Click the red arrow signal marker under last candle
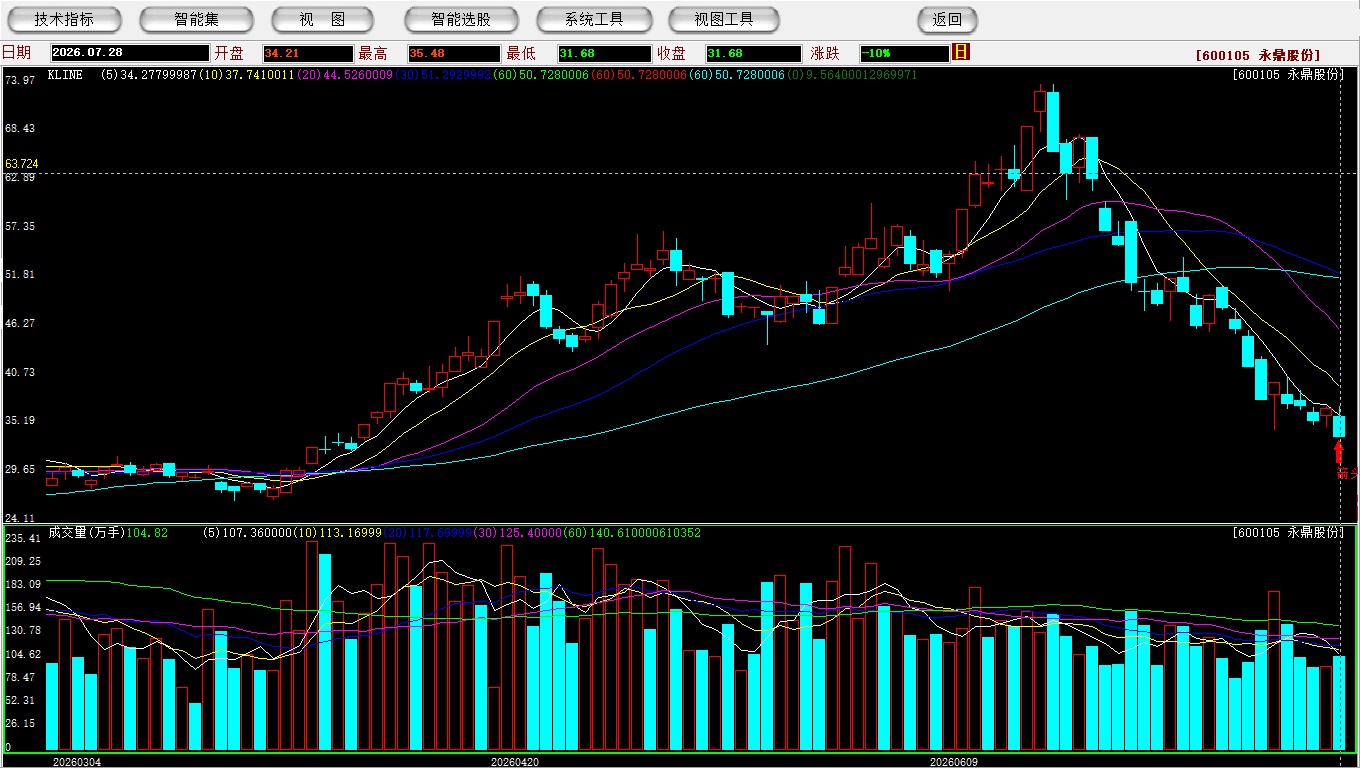The height and width of the screenshot is (768, 1360). click(x=1339, y=452)
